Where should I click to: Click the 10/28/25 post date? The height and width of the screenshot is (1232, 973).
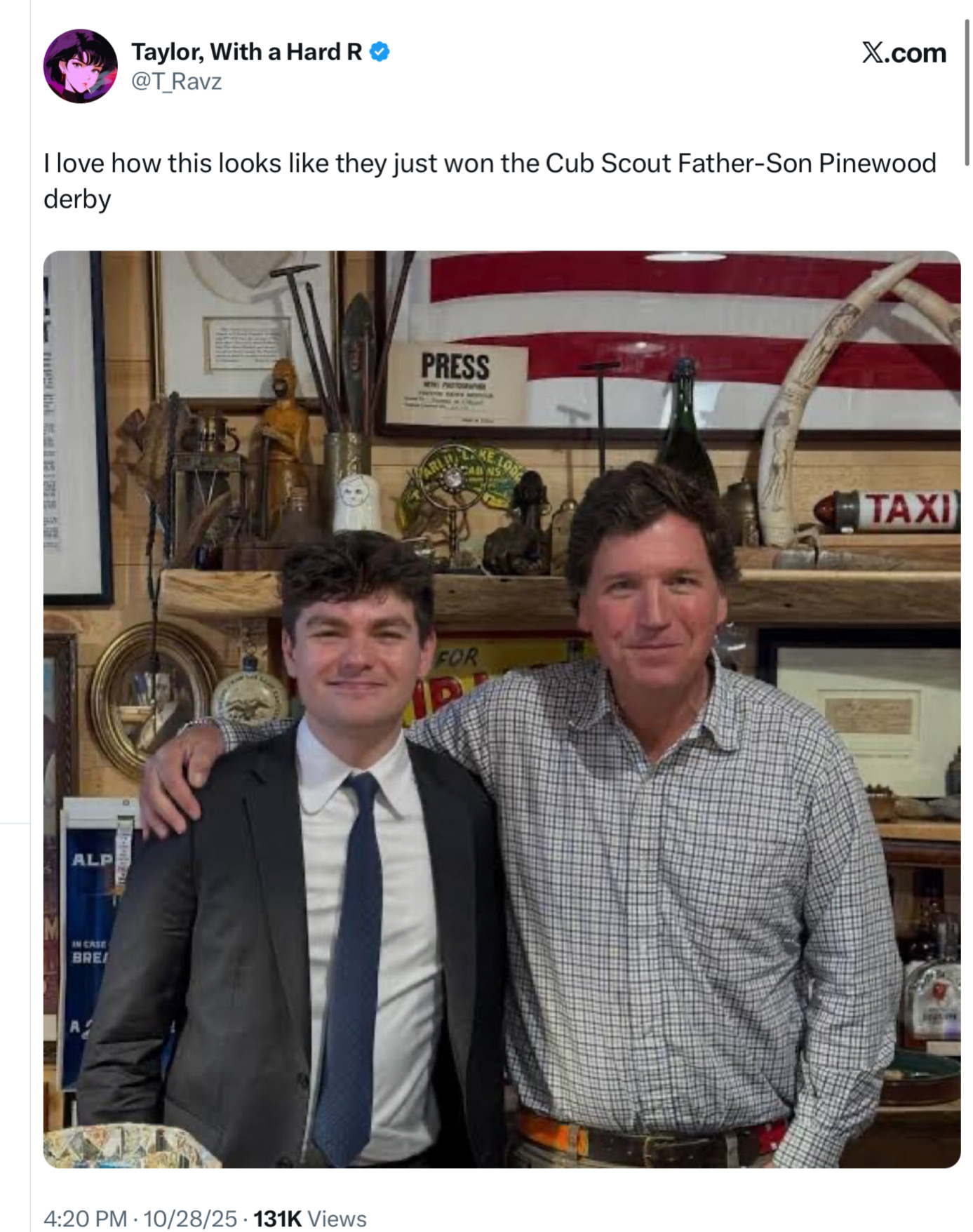click(x=190, y=1219)
